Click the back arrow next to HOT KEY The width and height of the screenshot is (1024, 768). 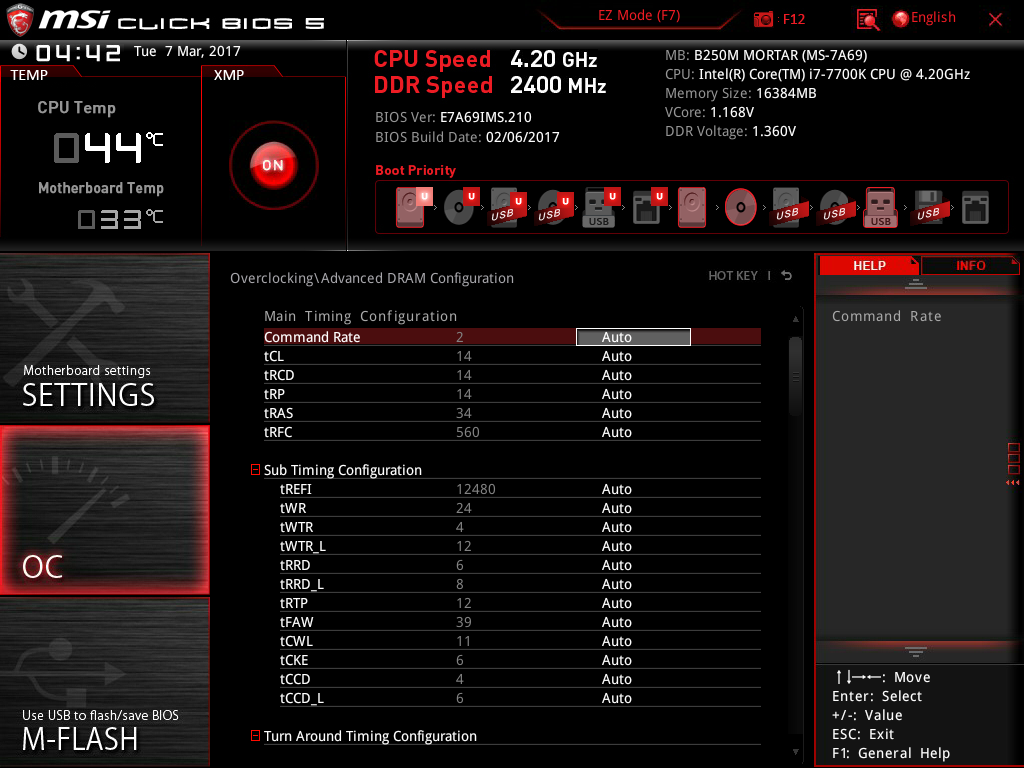click(787, 276)
